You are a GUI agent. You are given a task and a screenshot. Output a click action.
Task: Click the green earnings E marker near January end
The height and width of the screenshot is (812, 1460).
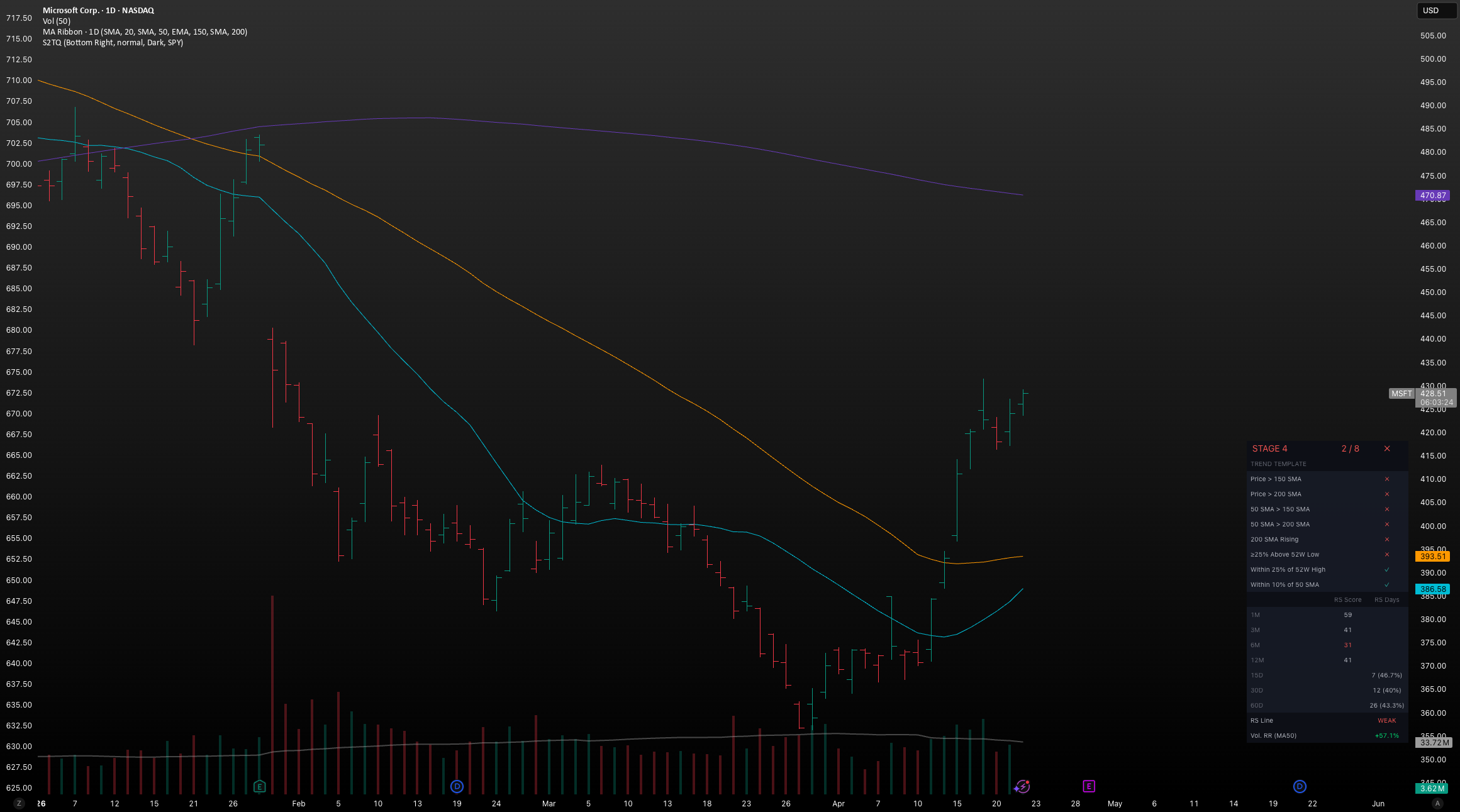pos(260,786)
